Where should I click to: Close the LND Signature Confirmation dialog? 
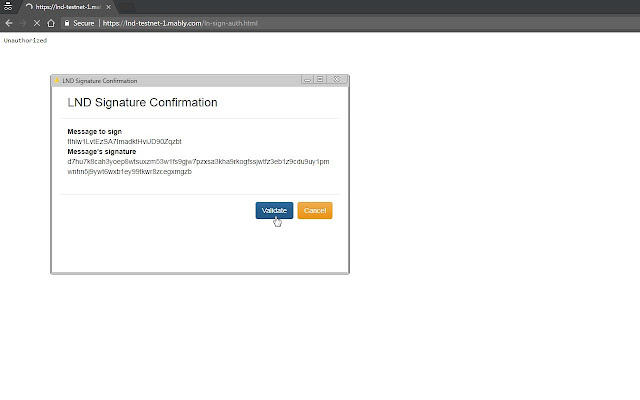click(x=337, y=79)
